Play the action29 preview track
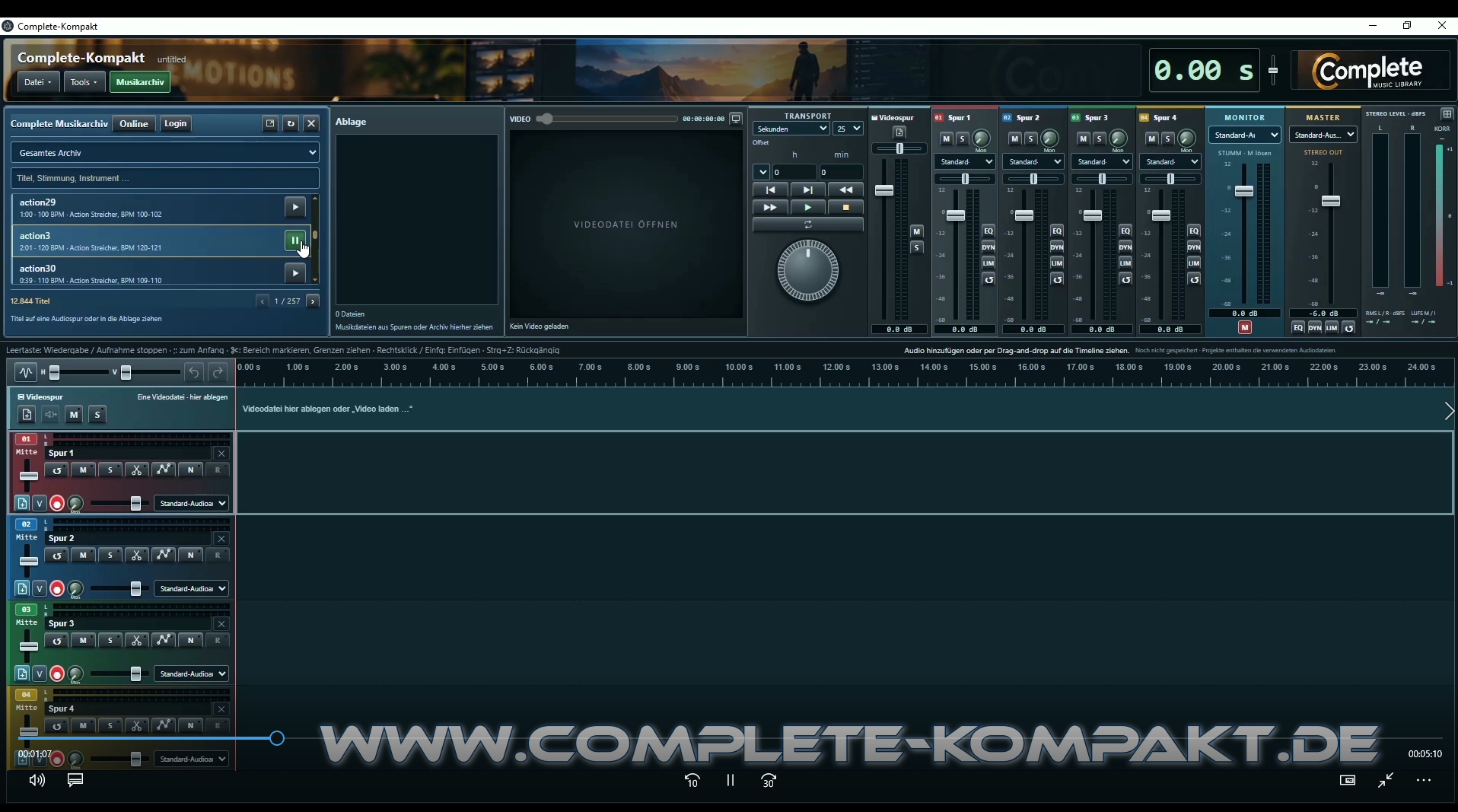1458x812 pixels. coord(294,207)
